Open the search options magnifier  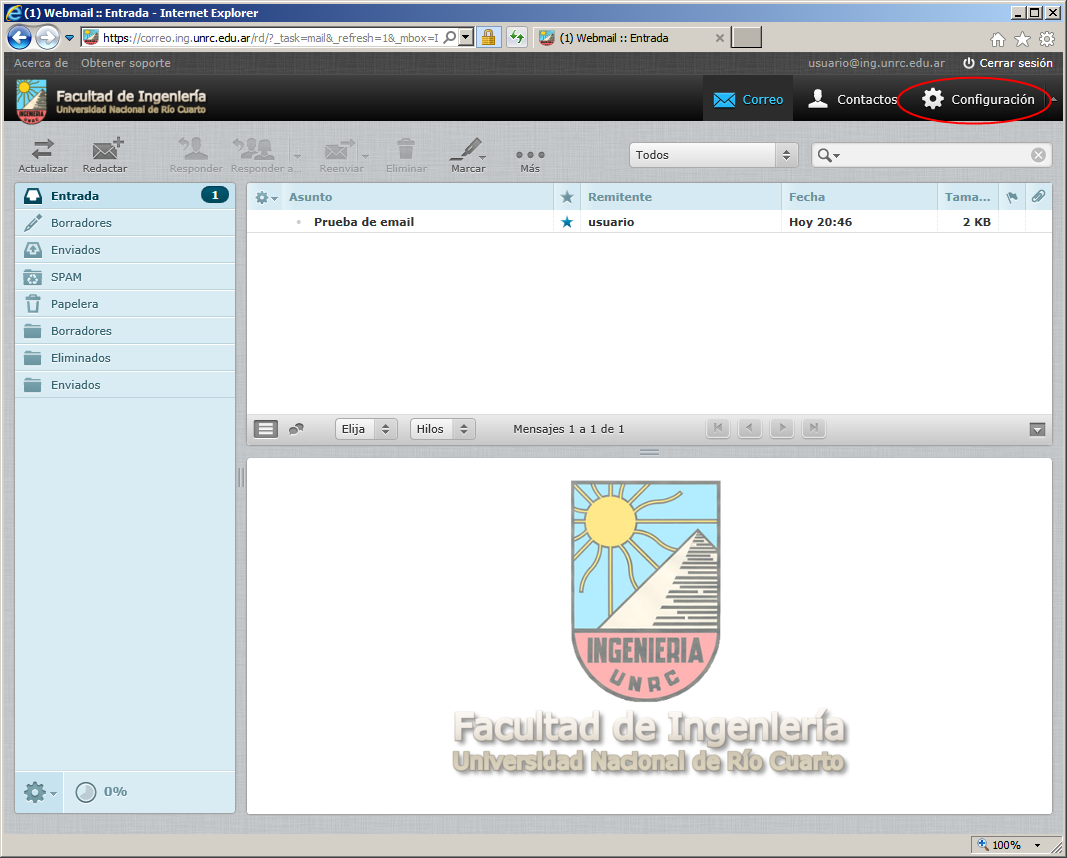[828, 155]
